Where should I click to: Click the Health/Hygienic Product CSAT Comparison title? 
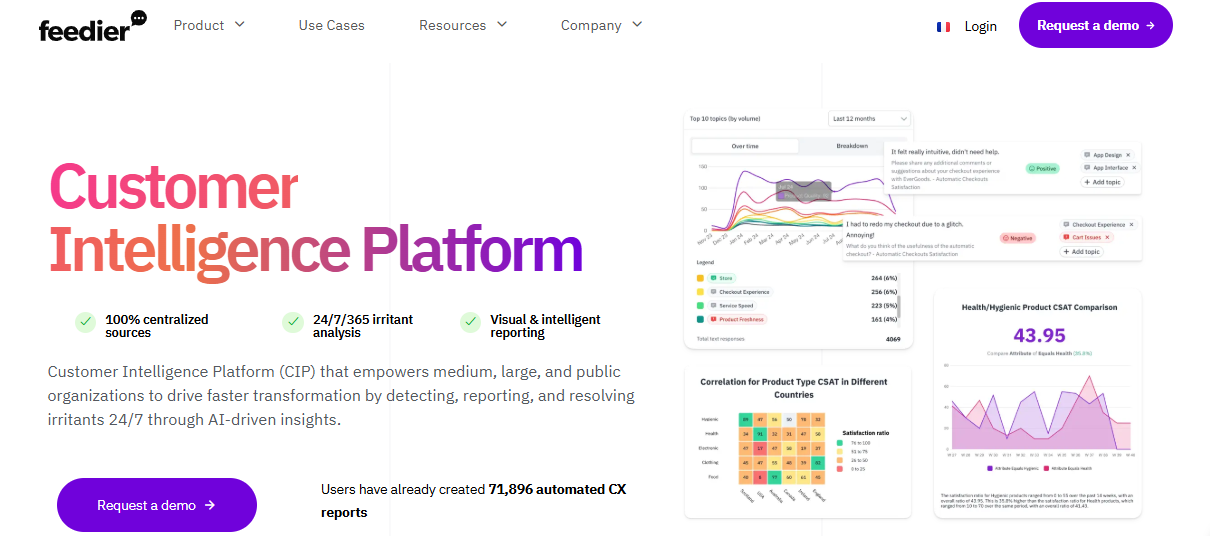coord(1039,307)
